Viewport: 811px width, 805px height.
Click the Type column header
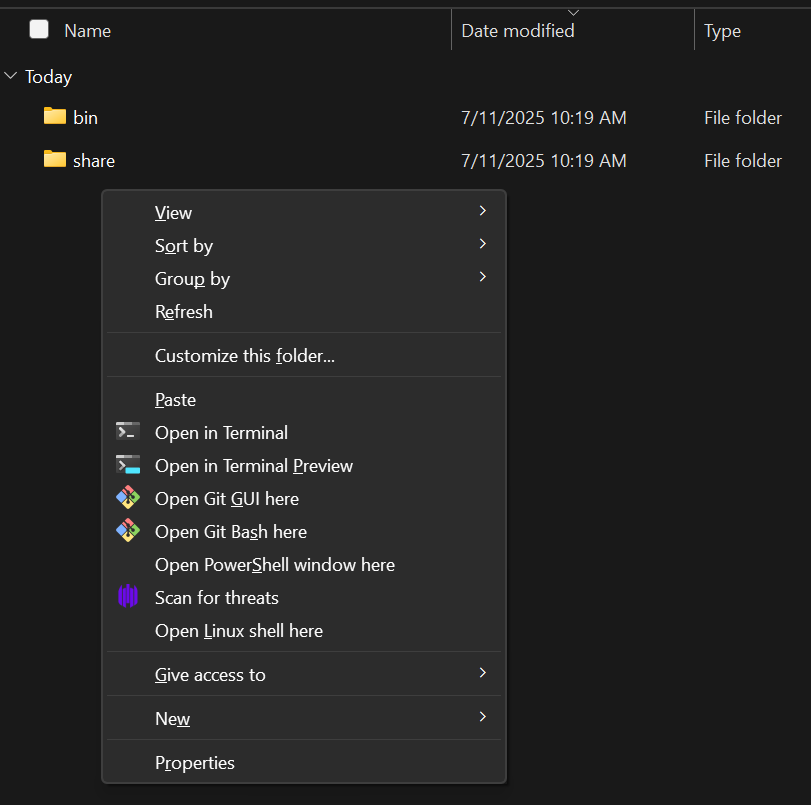(x=722, y=30)
